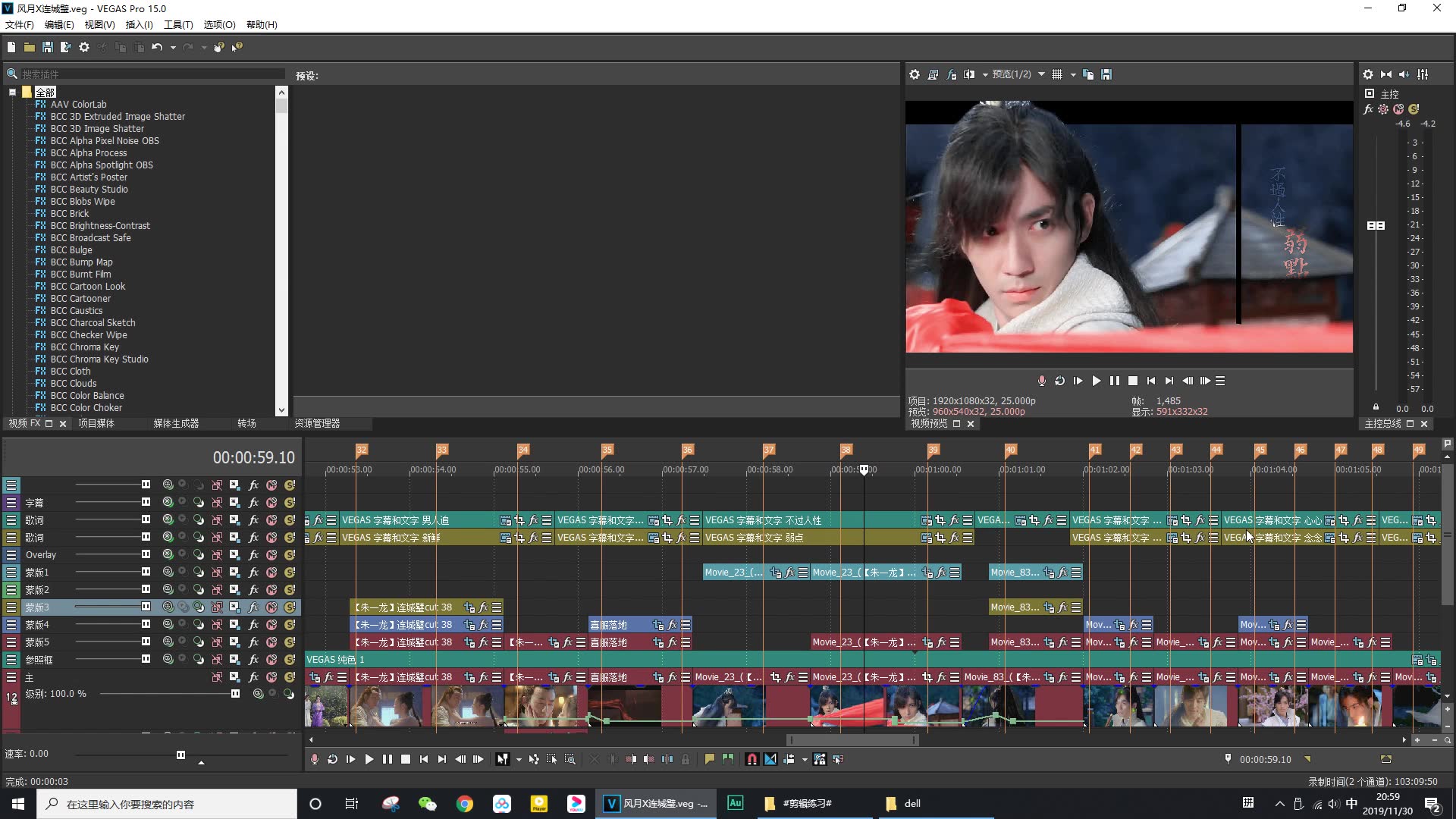Insert a region with the green icon

tap(728, 759)
